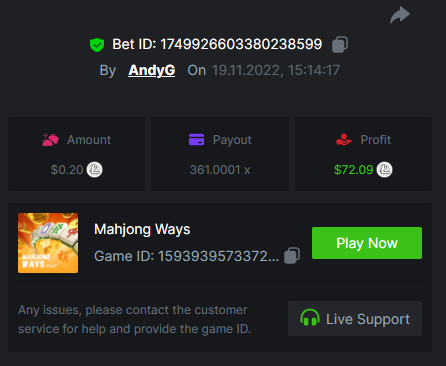Click the coin icon beside $72.09 profit
This screenshot has height=366, width=446.
[384, 170]
